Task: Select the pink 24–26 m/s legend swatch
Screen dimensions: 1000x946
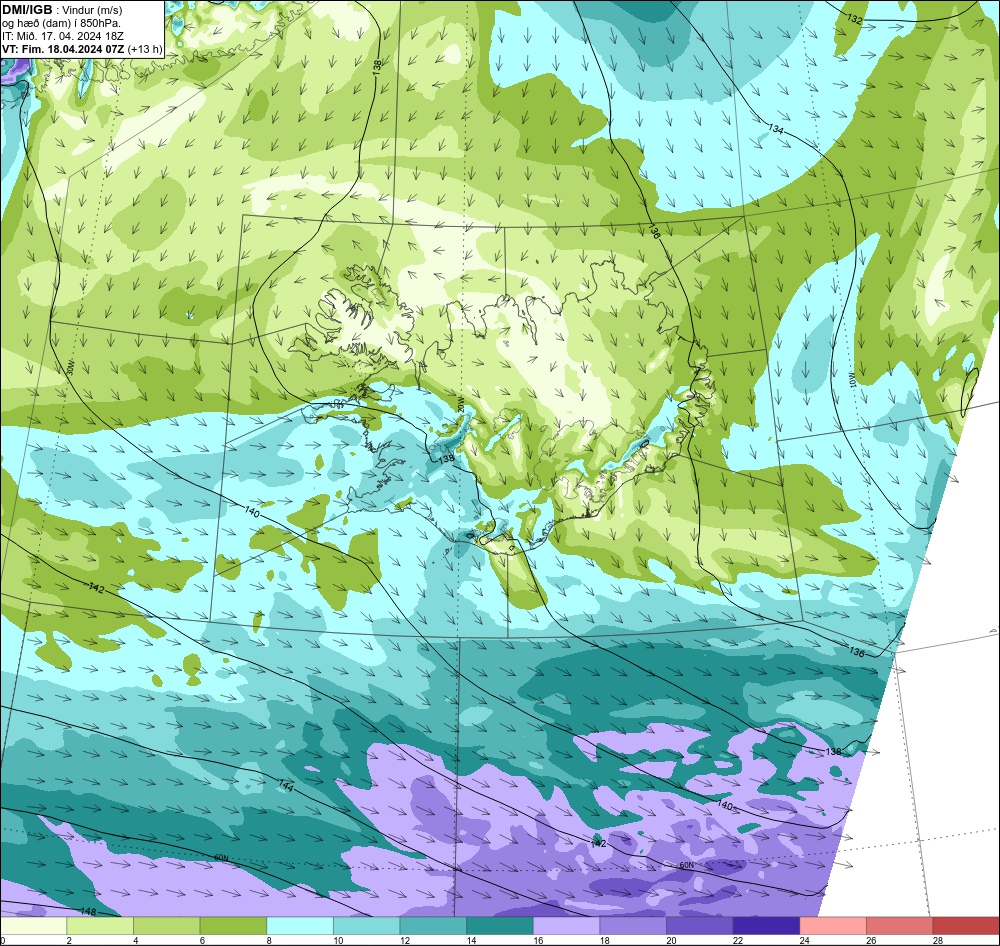Action: coord(833,926)
